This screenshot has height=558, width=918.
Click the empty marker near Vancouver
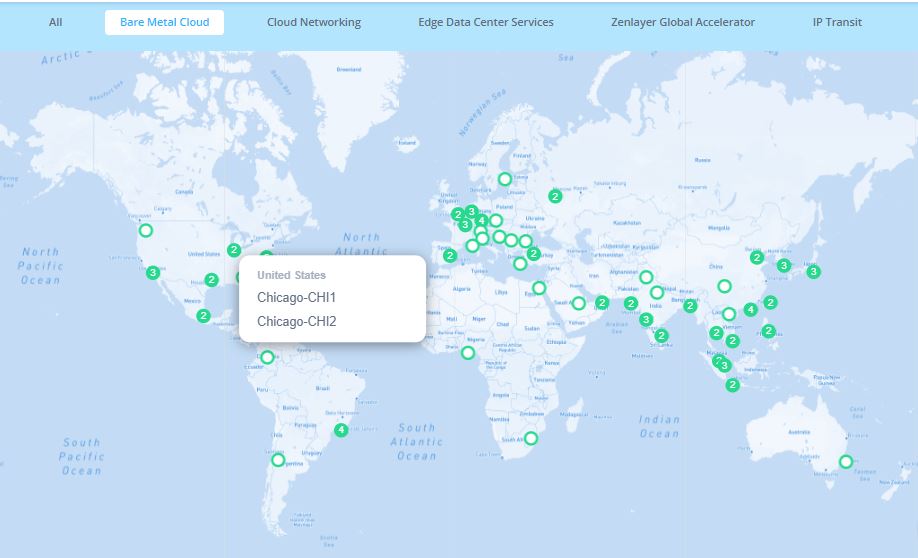tap(146, 230)
